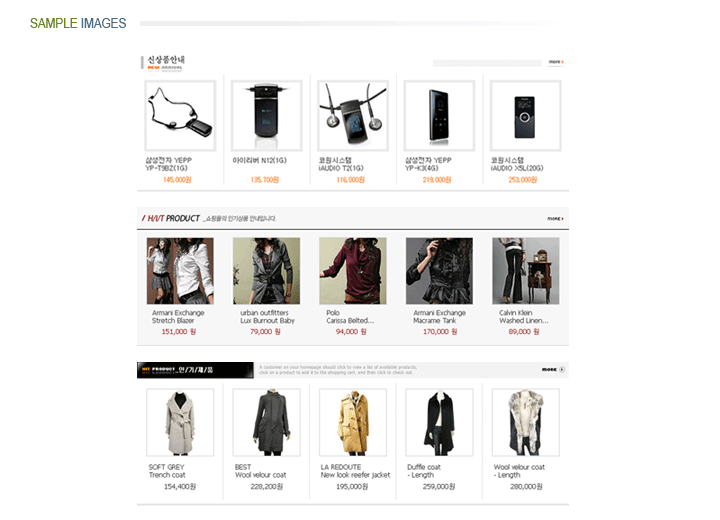Click urban outfitters Lux Burnout Baby link

point(267,317)
